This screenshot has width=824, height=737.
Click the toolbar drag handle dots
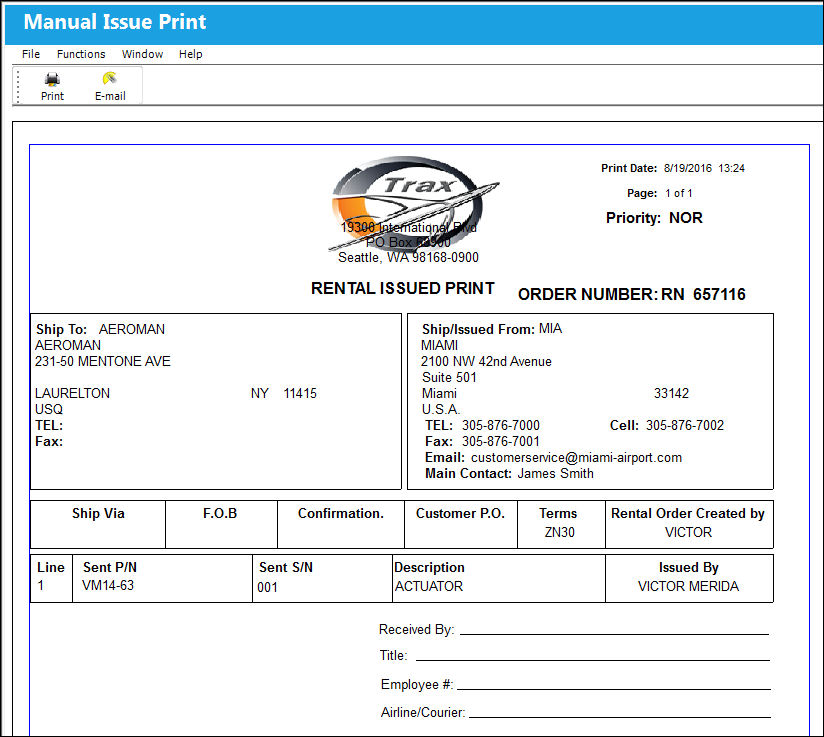pyautogui.click(x=18, y=86)
